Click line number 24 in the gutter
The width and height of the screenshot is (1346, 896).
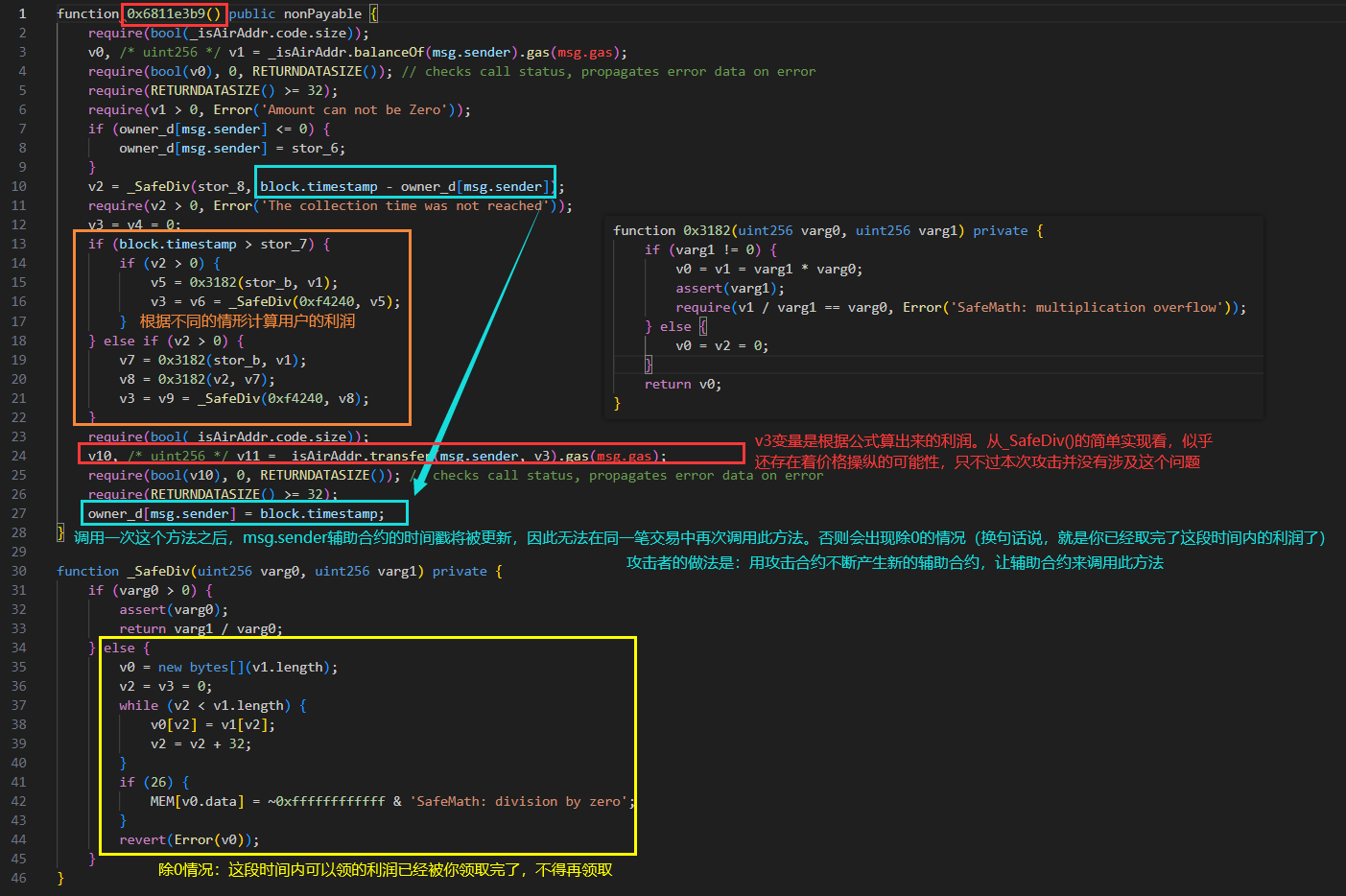coord(19,456)
